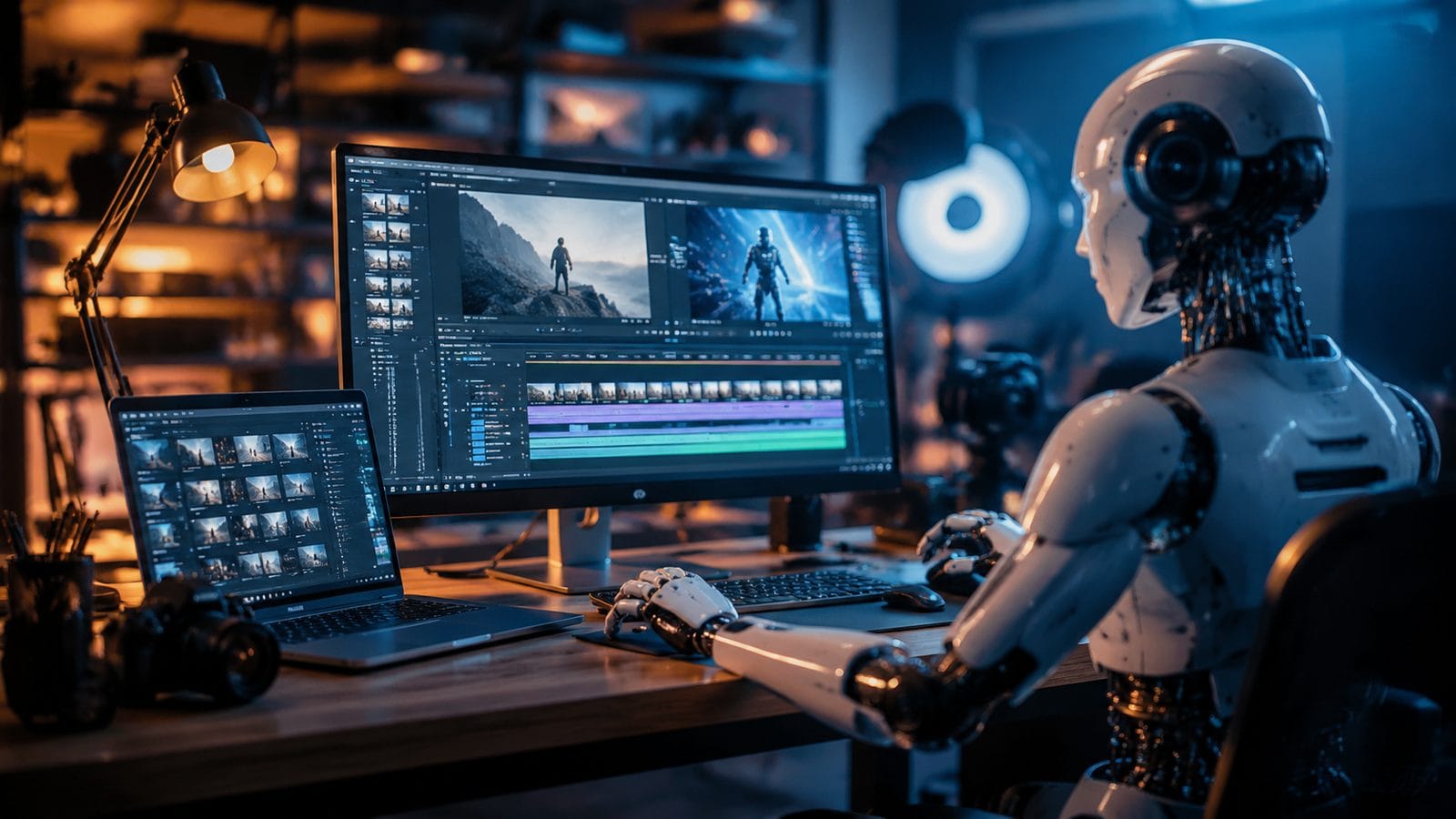Viewport: 1456px width, 819px height.
Task: Click the orange bar above the timeline ruler
Action: point(683,365)
